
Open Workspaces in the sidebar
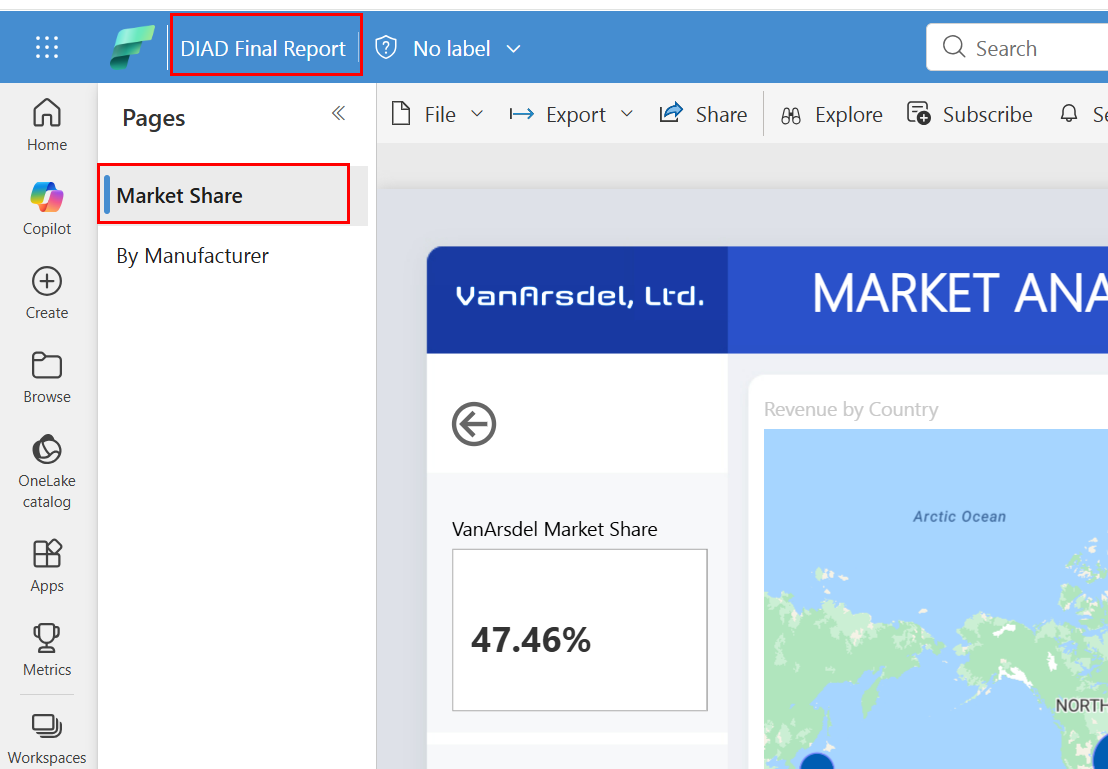point(47,739)
